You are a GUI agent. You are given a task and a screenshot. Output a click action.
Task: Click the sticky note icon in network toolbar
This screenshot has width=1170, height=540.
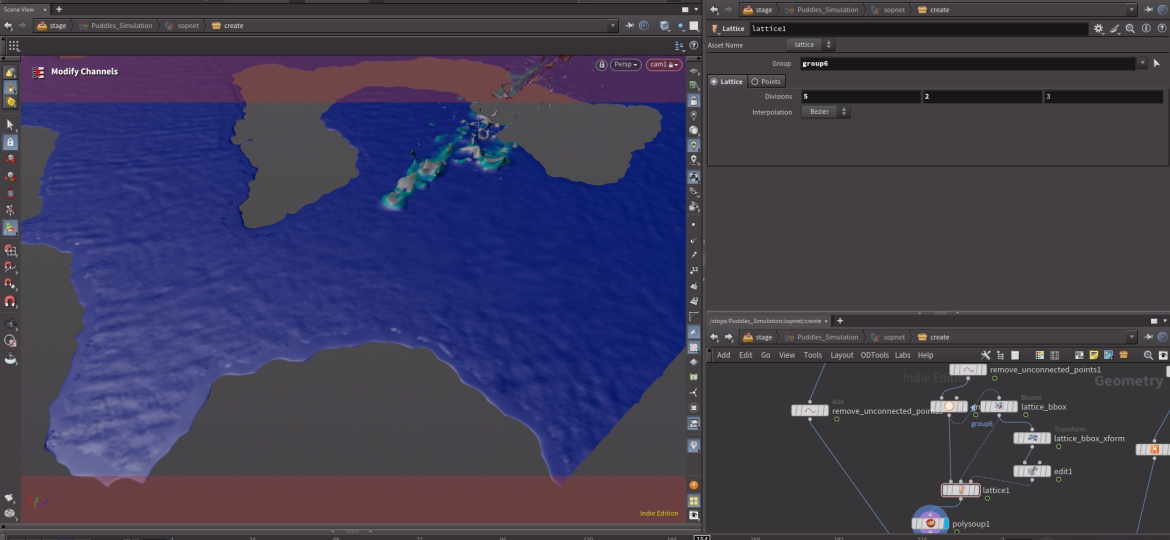(x=1093, y=355)
